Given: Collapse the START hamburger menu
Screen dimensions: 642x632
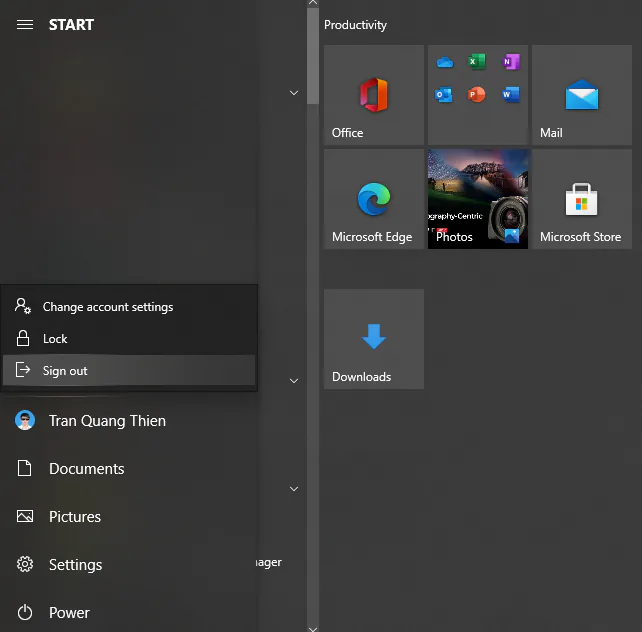Looking at the screenshot, I should click(25, 25).
